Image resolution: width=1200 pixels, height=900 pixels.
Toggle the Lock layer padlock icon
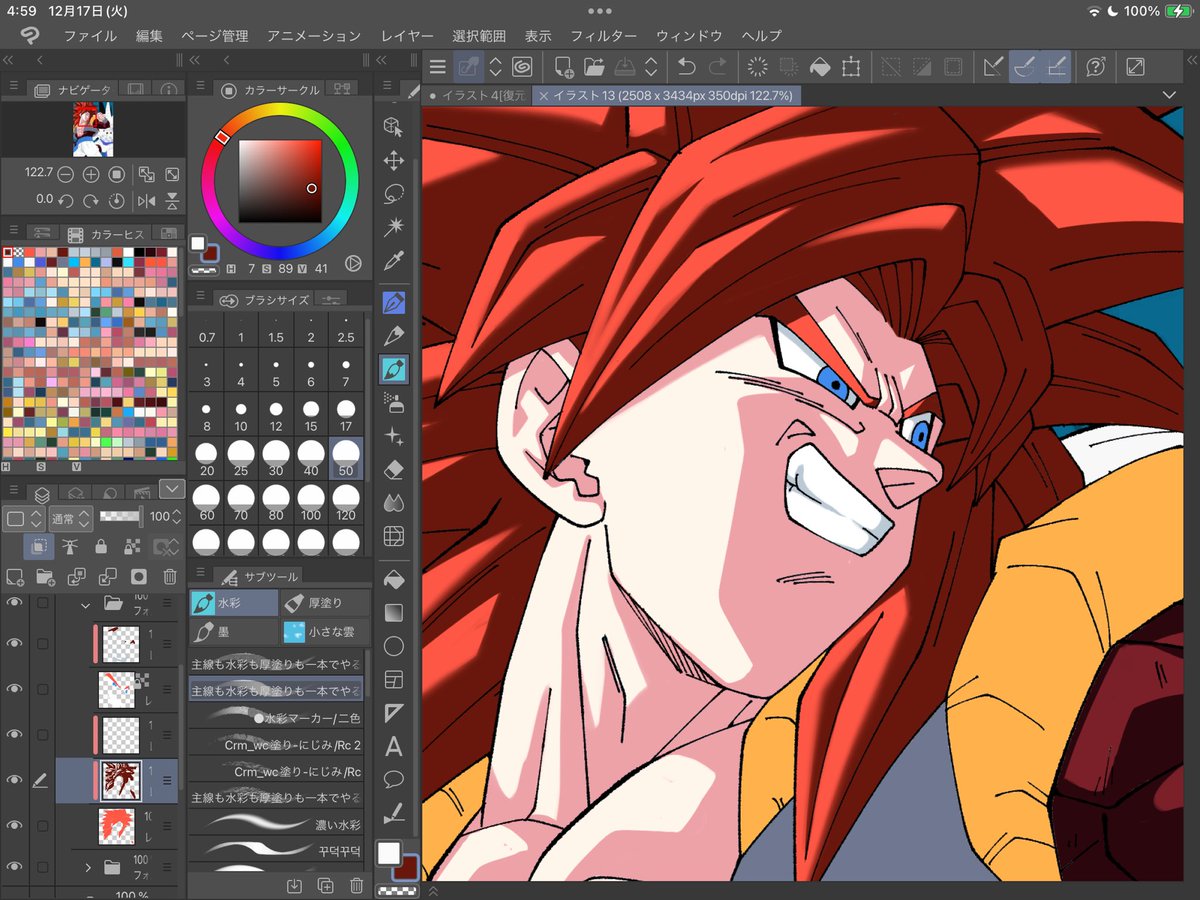(x=100, y=547)
